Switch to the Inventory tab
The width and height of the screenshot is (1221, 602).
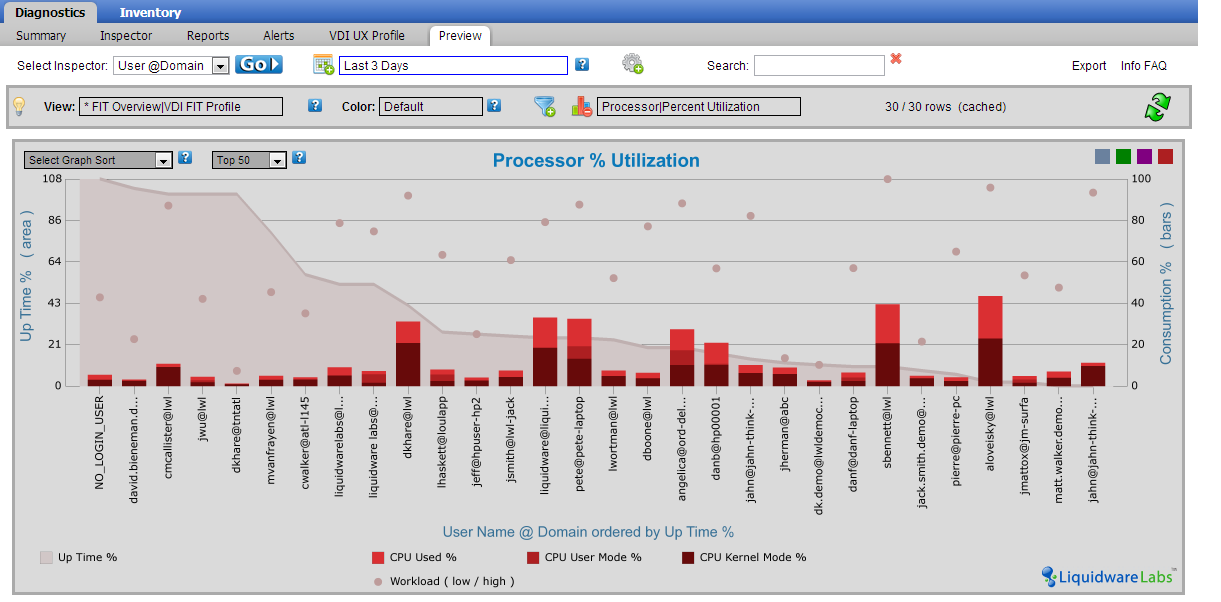(x=150, y=13)
